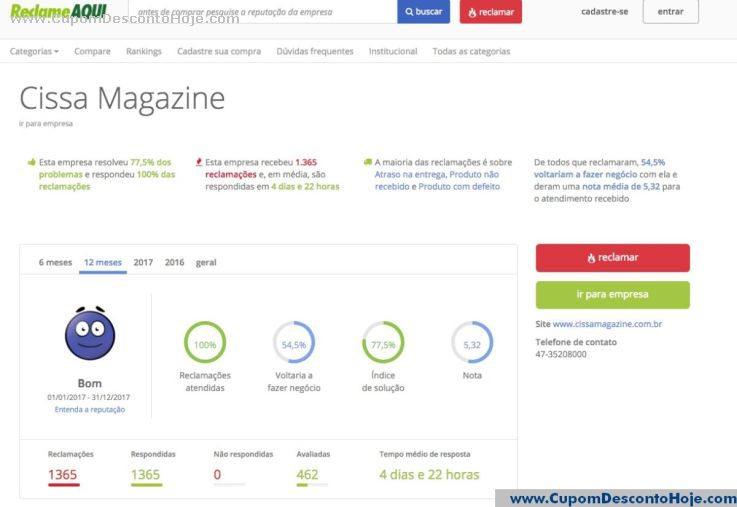Click the Atraso na entrega link
This screenshot has width=737, height=507.
[410, 174]
